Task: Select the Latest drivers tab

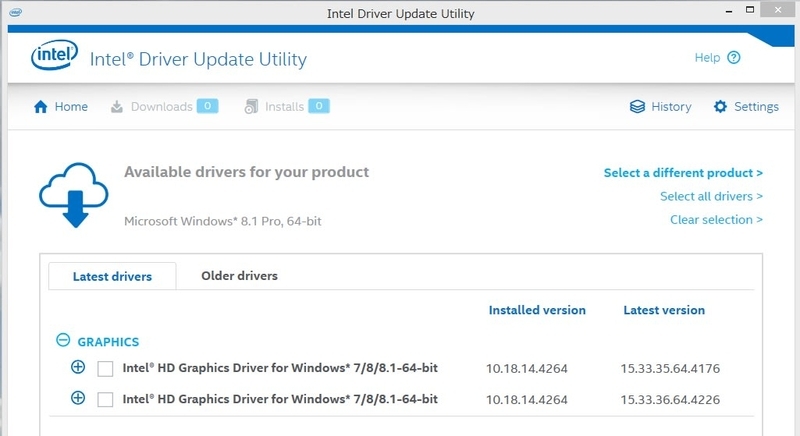Action: [112, 276]
